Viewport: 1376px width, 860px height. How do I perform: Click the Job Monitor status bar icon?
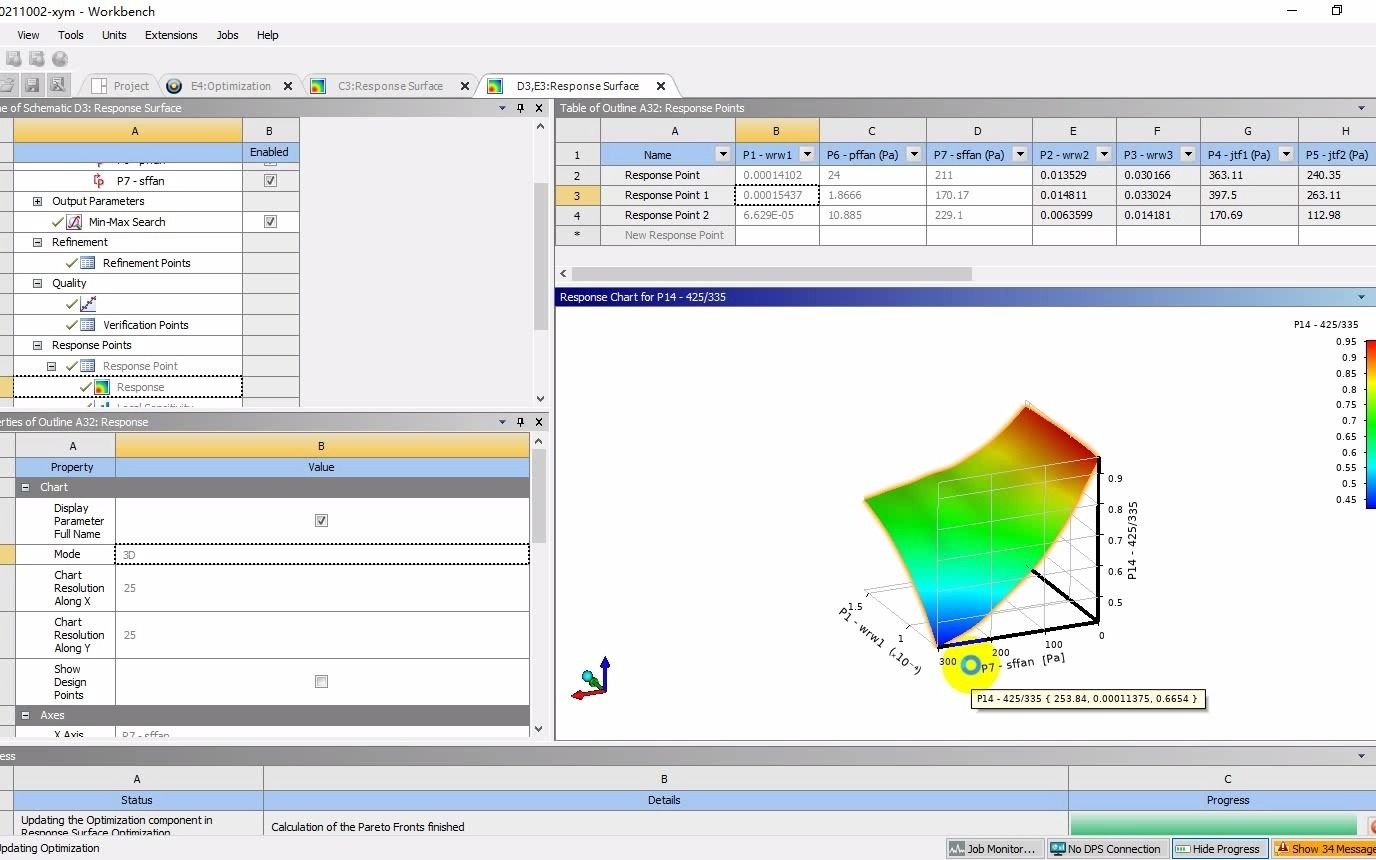[957, 849]
